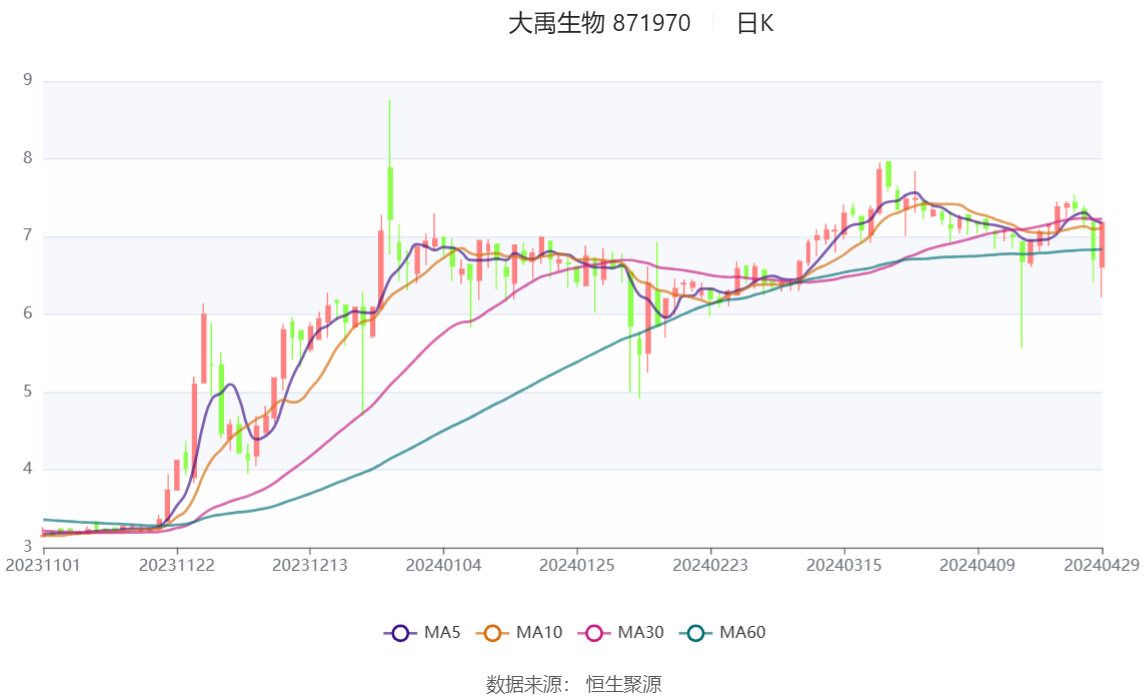Click the price level 6 y-axis label
Screen dimensions: 1148x699
(27, 313)
